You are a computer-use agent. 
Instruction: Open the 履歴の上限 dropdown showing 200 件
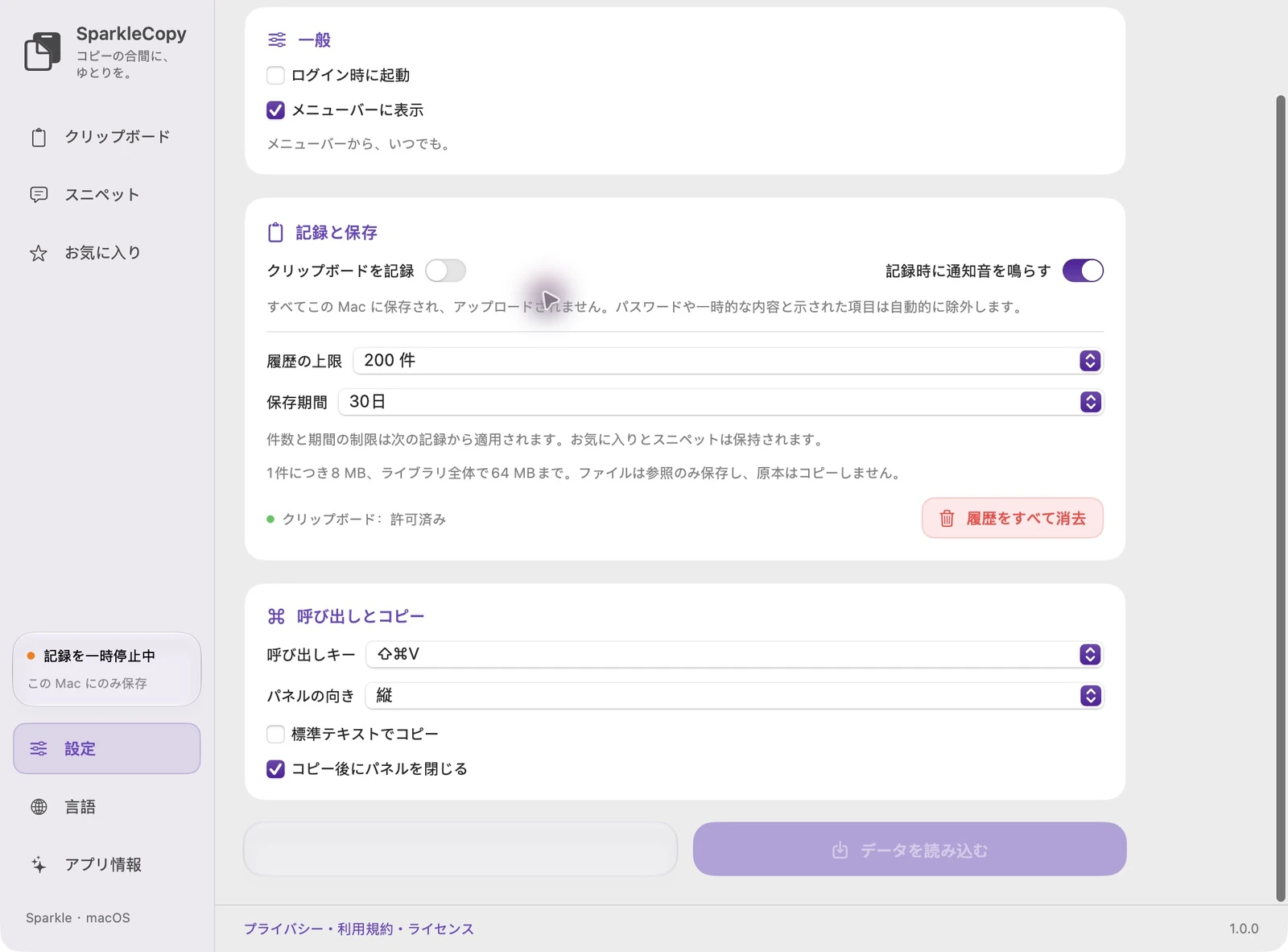pyautogui.click(x=728, y=361)
